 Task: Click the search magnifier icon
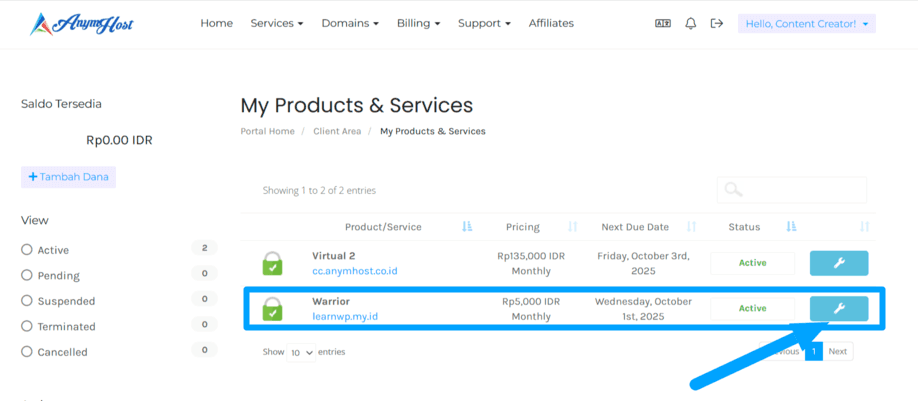pos(733,190)
